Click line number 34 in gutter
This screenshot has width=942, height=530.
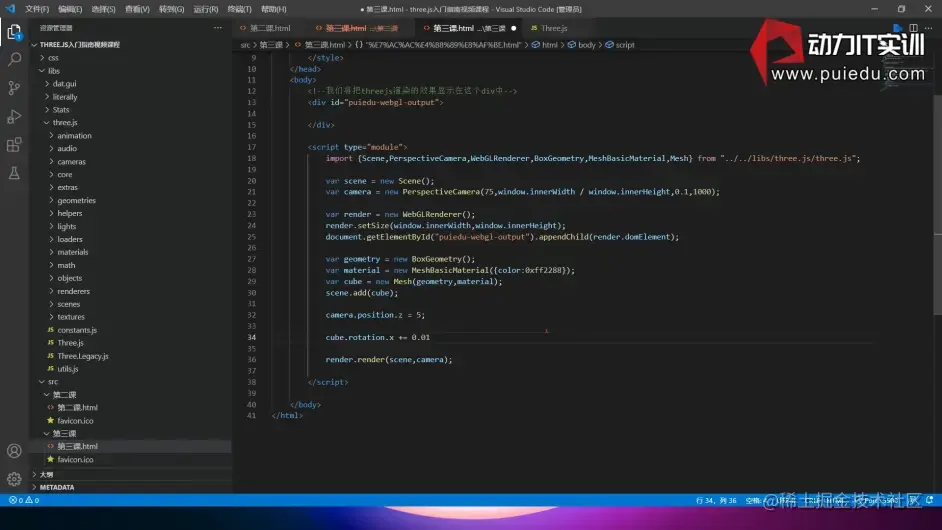(x=251, y=337)
